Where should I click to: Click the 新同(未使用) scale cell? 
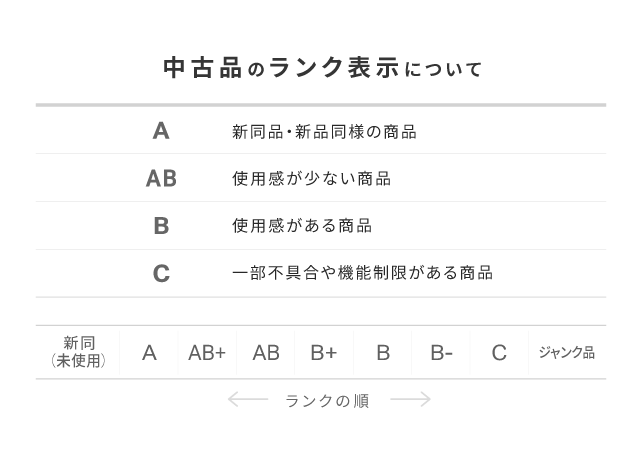78,352
